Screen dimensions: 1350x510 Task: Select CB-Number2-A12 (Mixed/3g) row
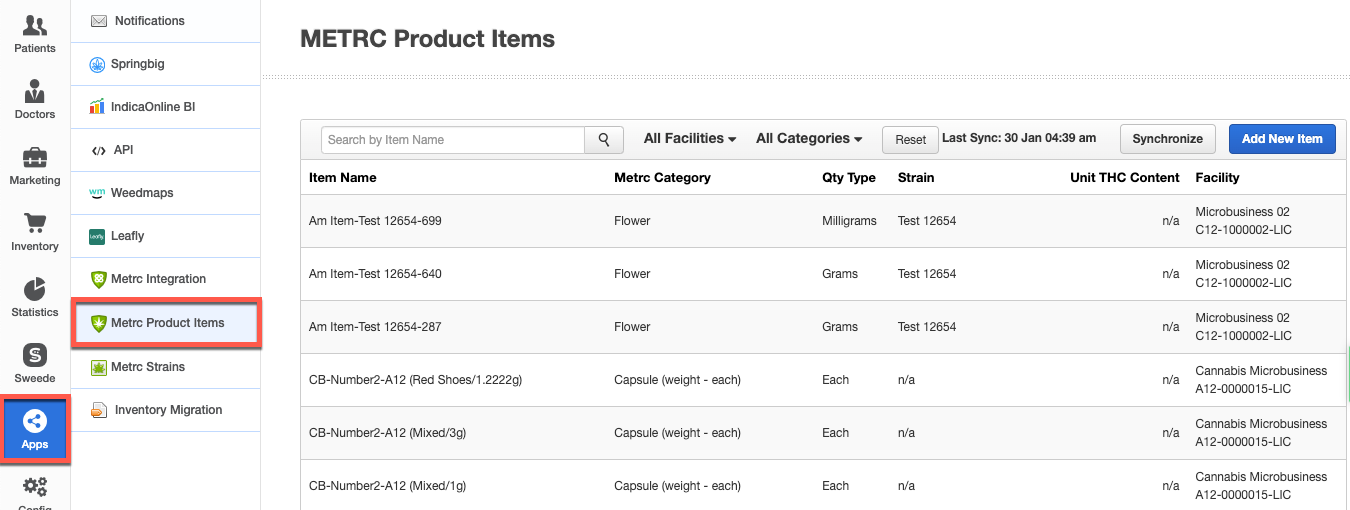tap(823, 433)
